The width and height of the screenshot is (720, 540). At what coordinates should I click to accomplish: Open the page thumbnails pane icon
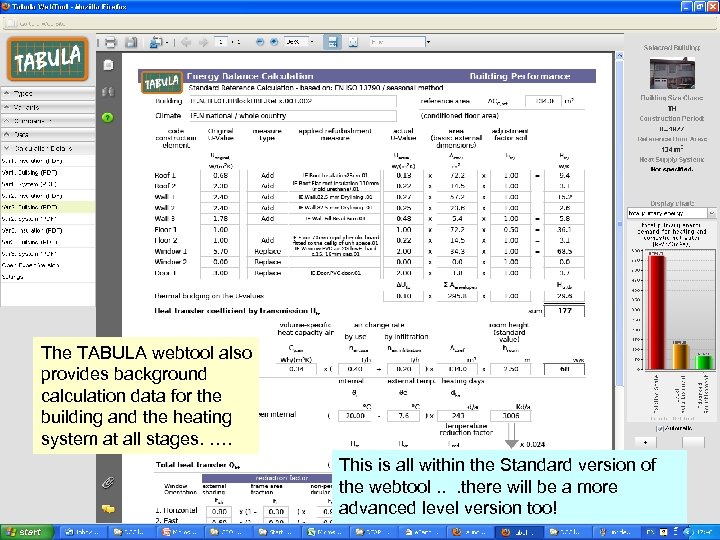(x=108, y=65)
